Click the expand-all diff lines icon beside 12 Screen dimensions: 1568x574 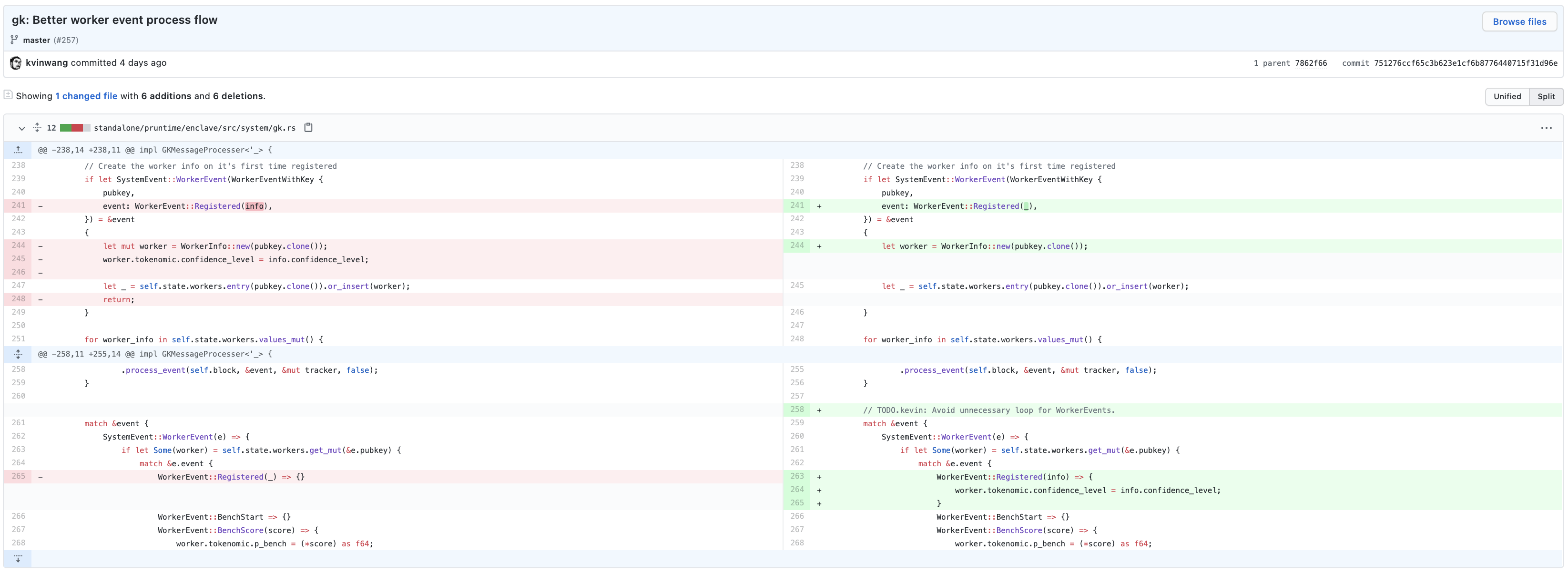pyautogui.click(x=37, y=127)
